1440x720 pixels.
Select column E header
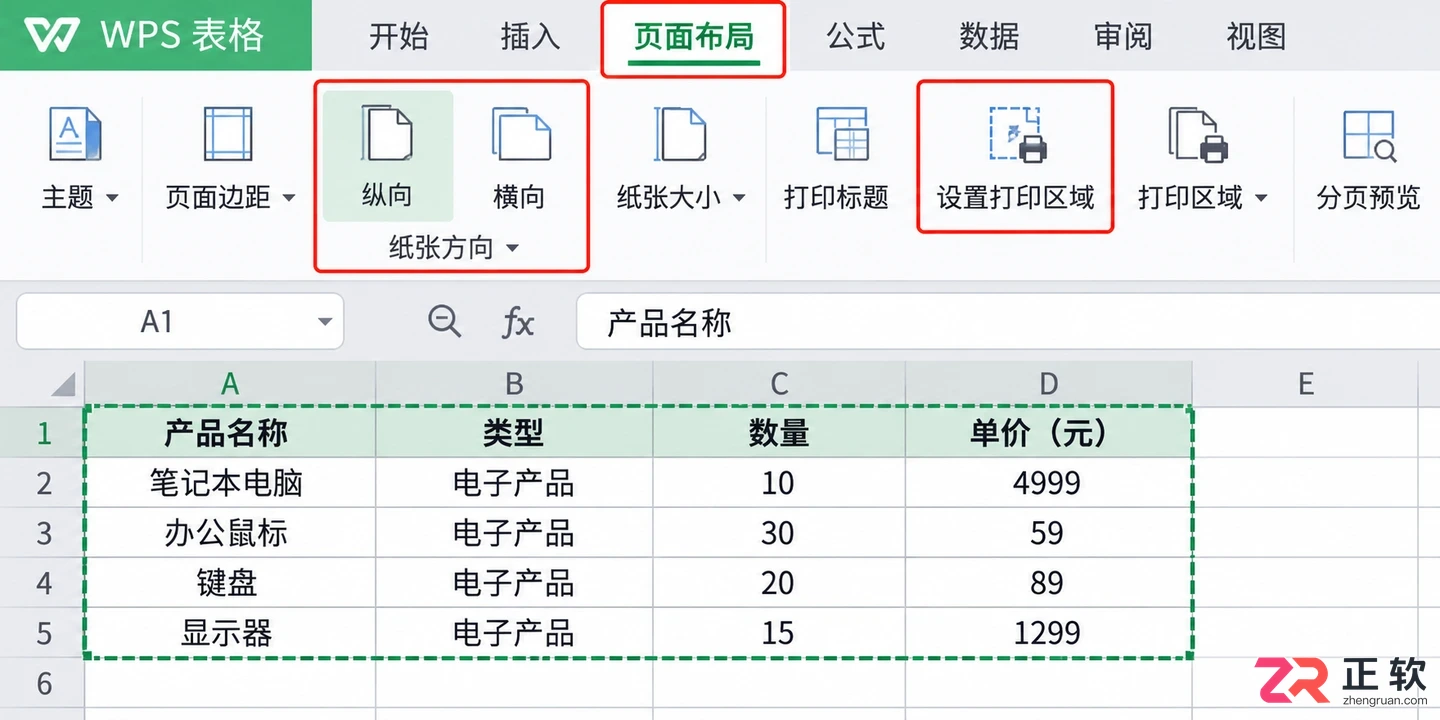click(x=1305, y=383)
